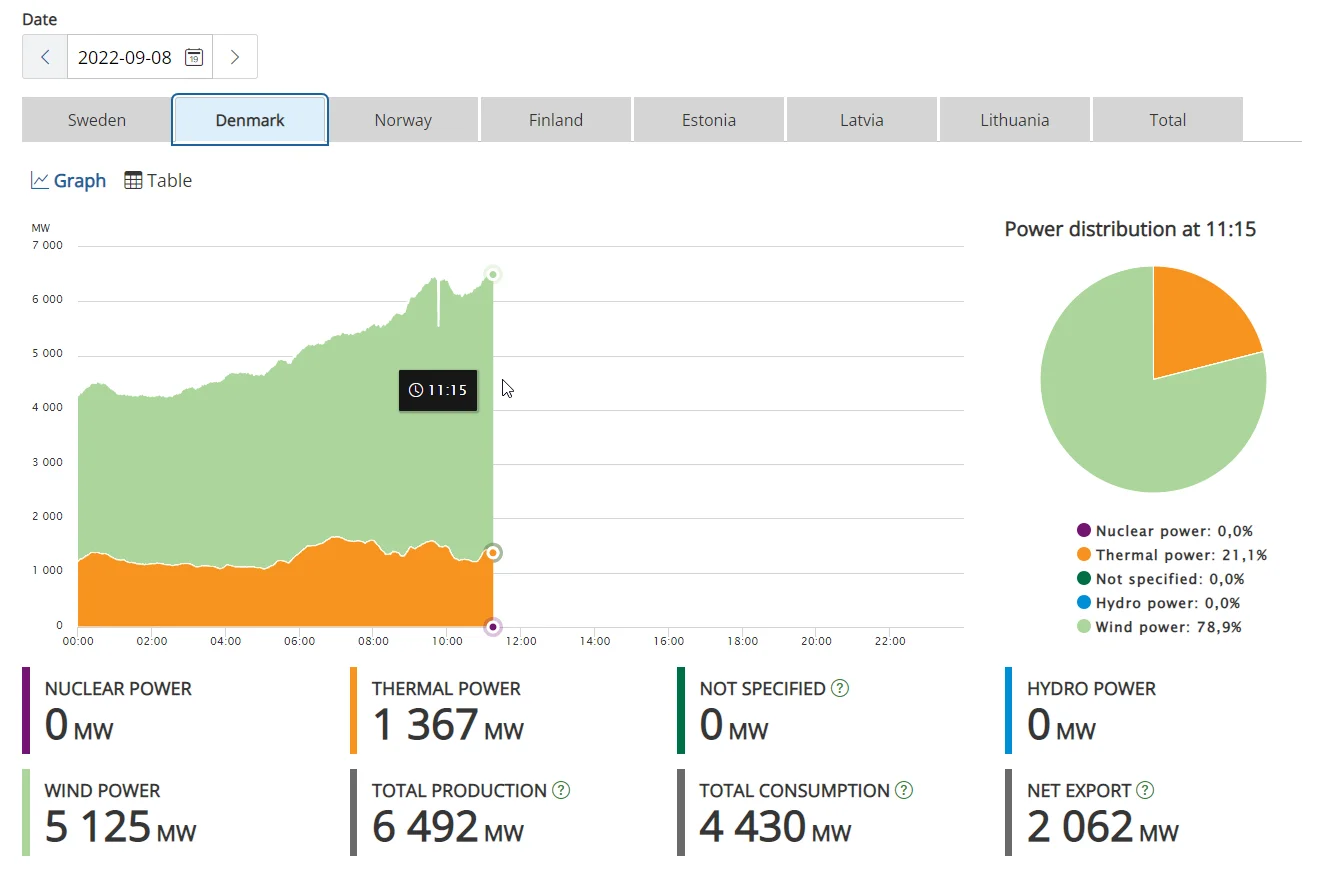Switch to Graph view
The height and width of the screenshot is (883, 1325).
tap(68, 180)
